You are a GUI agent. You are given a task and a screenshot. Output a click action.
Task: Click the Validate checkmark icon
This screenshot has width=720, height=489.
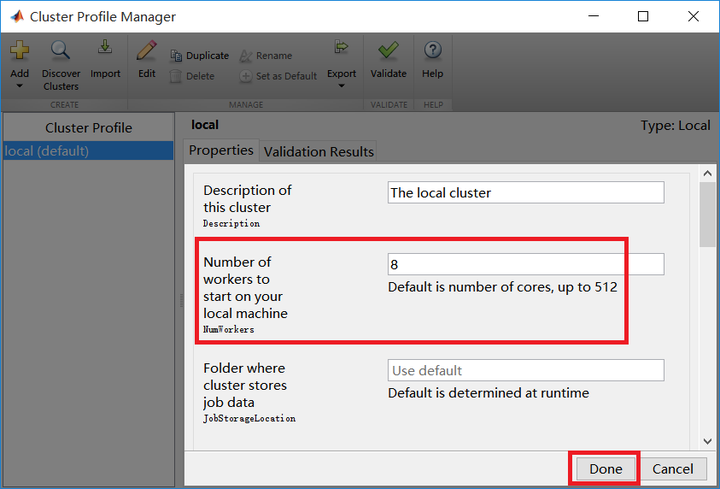point(388,50)
